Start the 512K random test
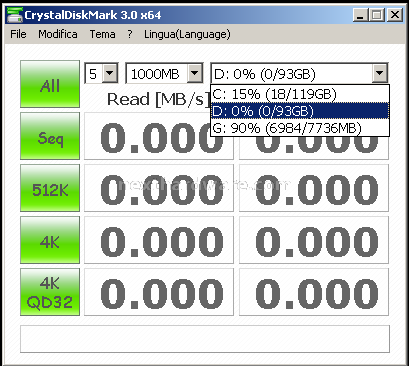The image size is (409, 366). tap(50, 188)
